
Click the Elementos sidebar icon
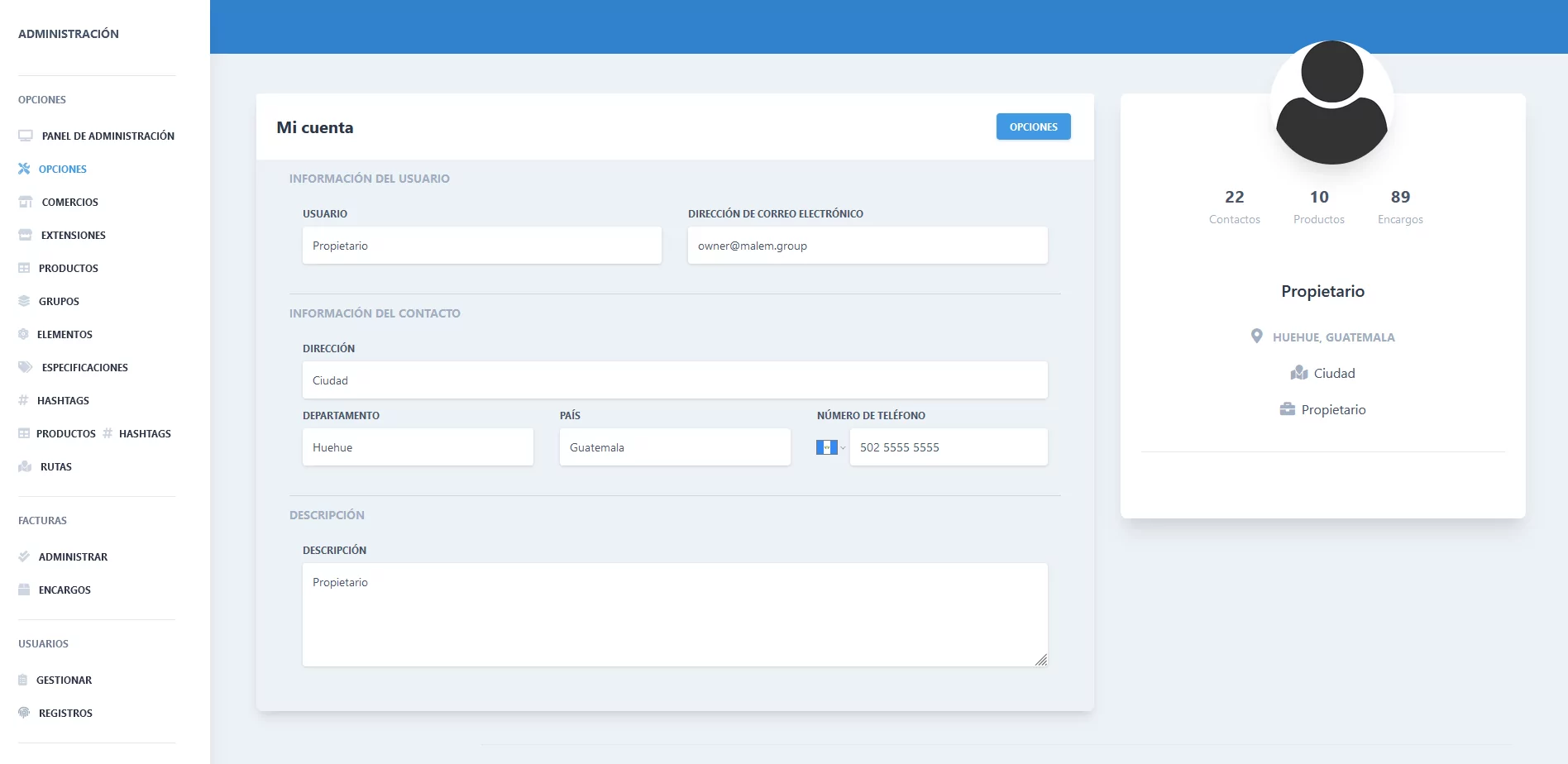23,334
